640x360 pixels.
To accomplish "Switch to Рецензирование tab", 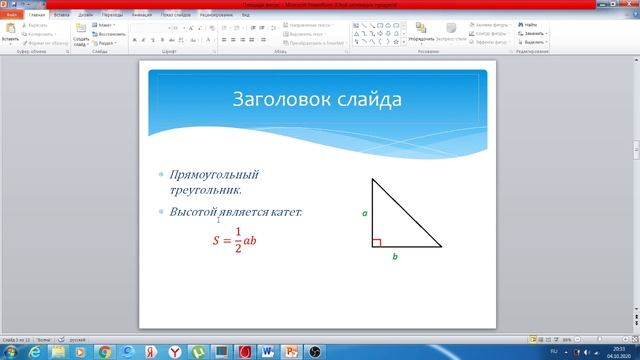I will pyautogui.click(x=216, y=15).
